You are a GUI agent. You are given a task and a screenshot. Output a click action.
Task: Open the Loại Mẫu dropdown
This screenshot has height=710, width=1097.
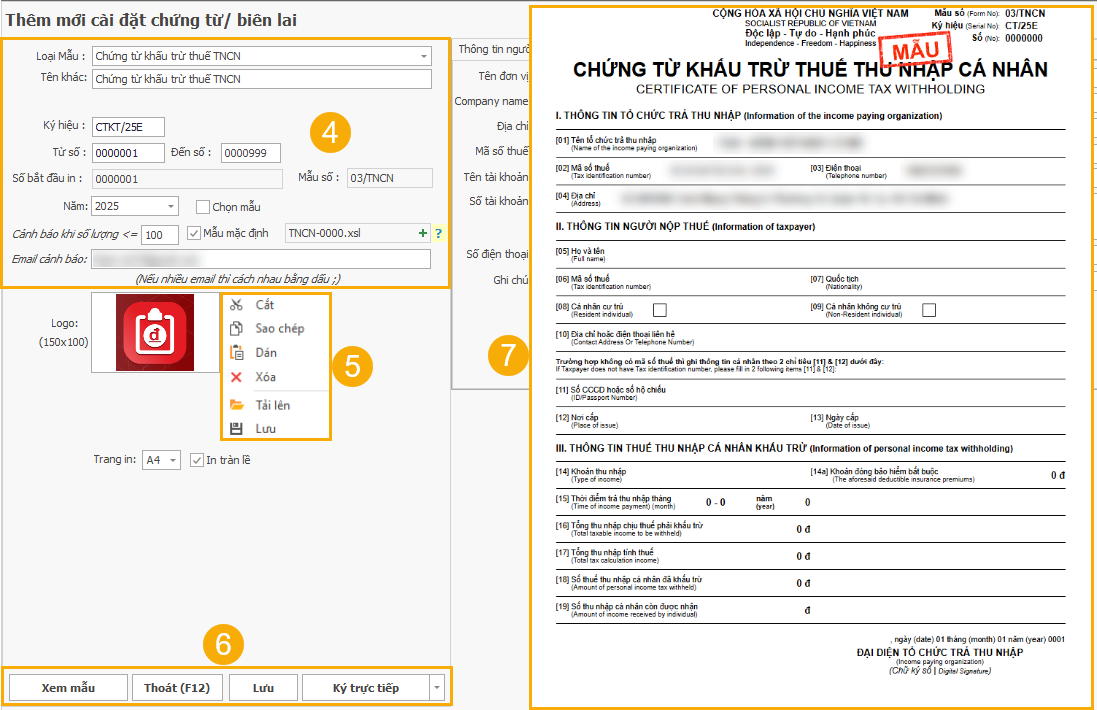(x=424, y=56)
